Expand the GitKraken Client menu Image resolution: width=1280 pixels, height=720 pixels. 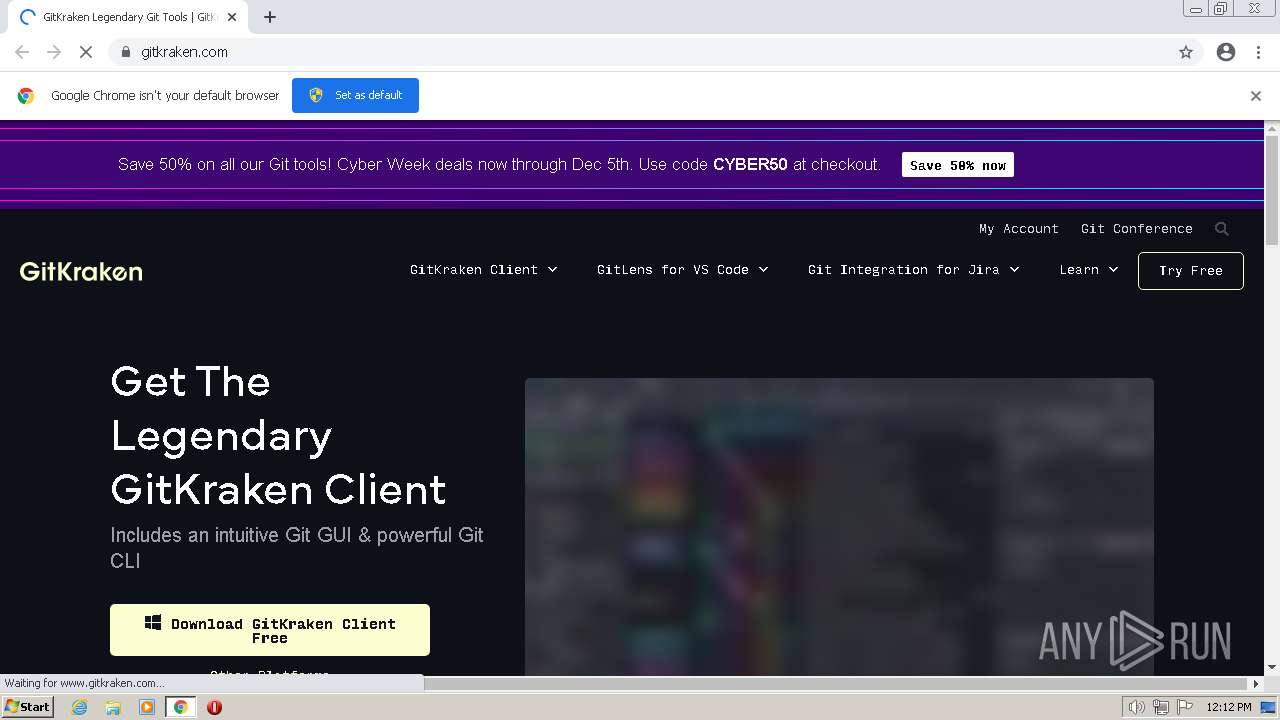click(x=484, y=270)
